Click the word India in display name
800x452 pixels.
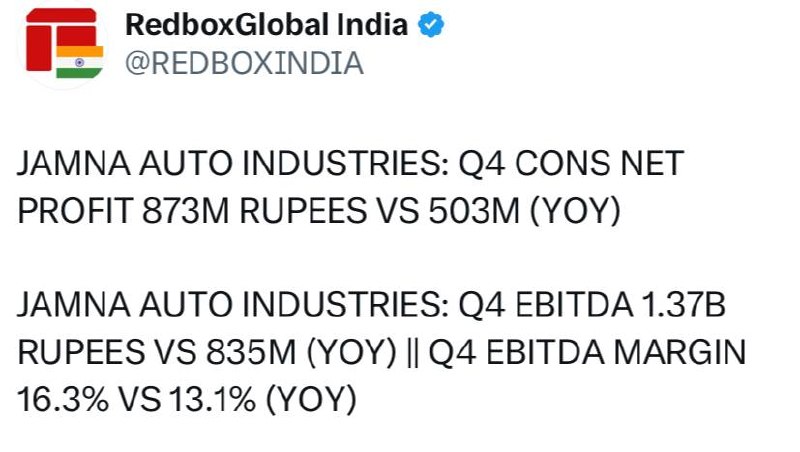(x=372, y=23)
